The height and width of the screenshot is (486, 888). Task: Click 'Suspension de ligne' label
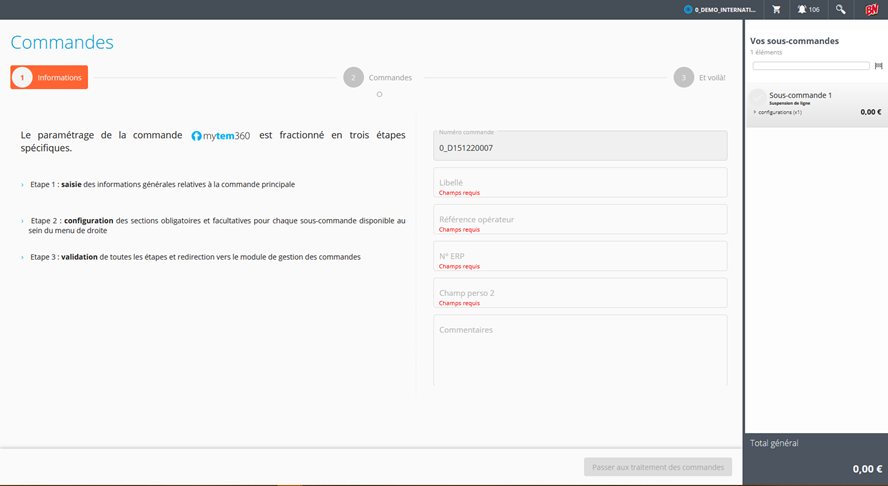(x=789, y=103)
